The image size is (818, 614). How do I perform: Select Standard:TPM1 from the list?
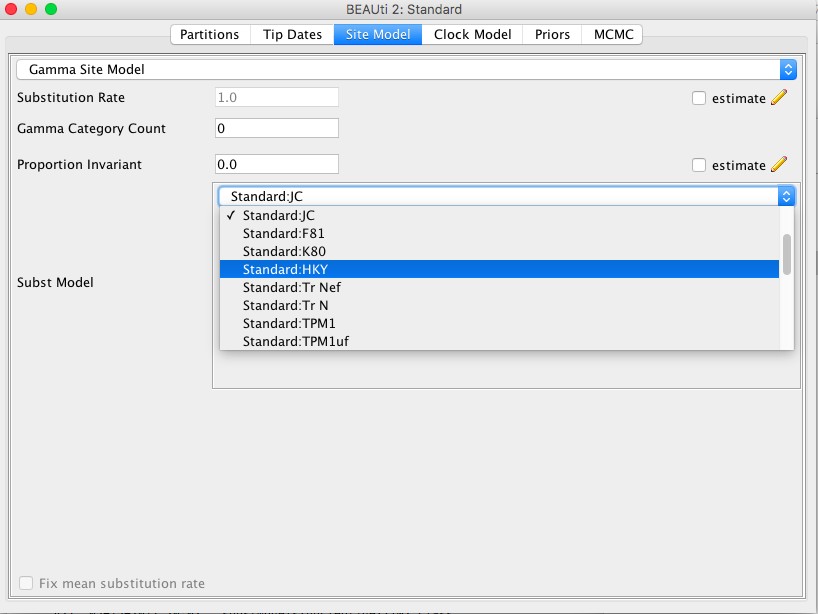coord(499,323)
